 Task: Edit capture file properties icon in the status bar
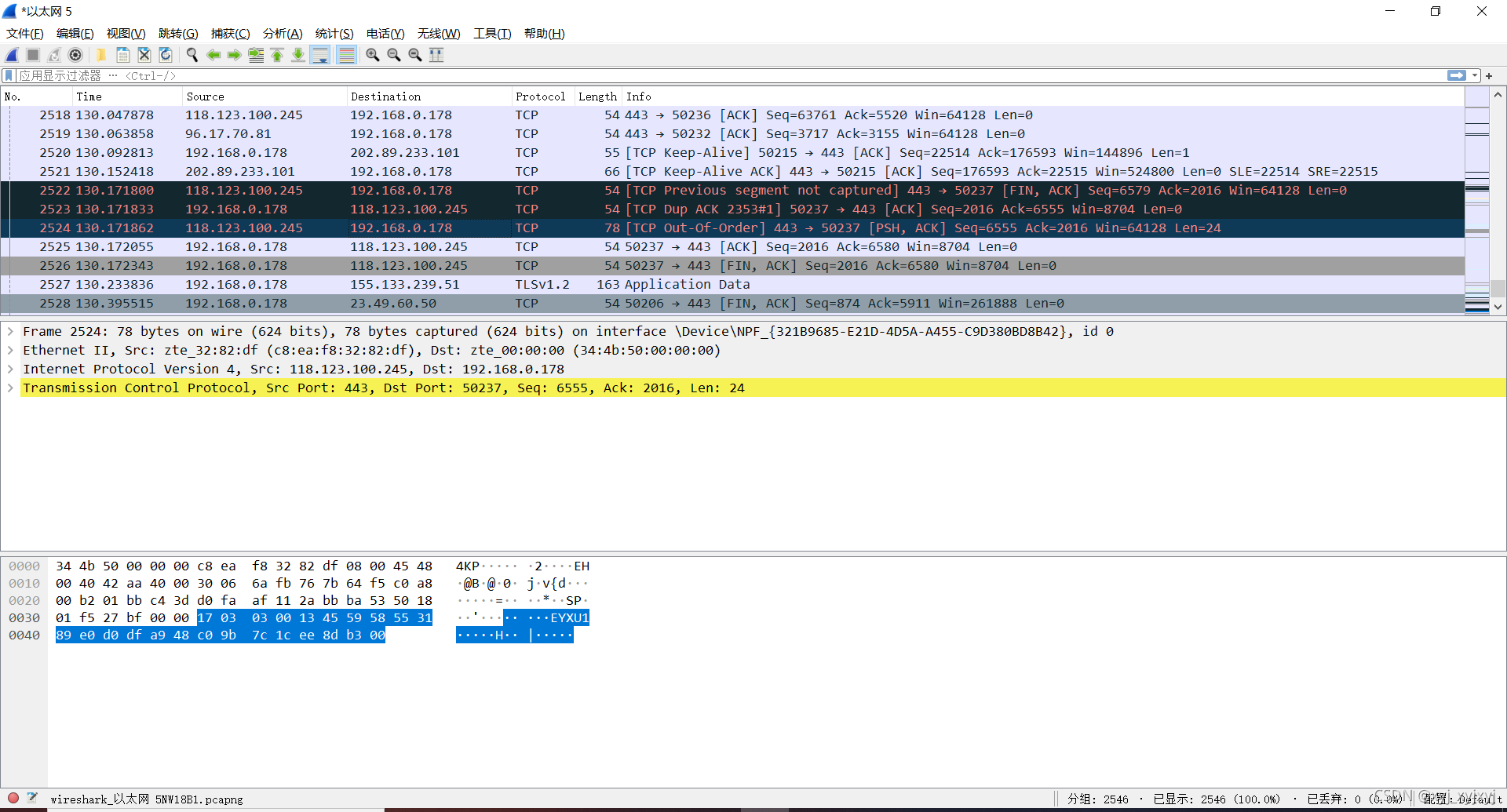pyautogui.click(x=32, y=798)
